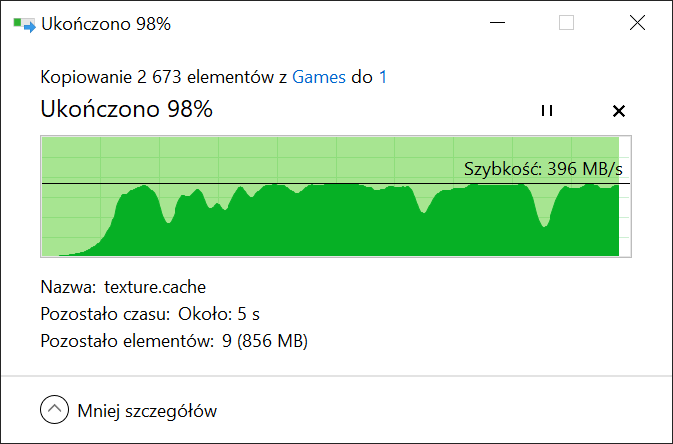Pause the file copy operation
673x444 pixels.
pyautogui.click(x=547, y=111)
